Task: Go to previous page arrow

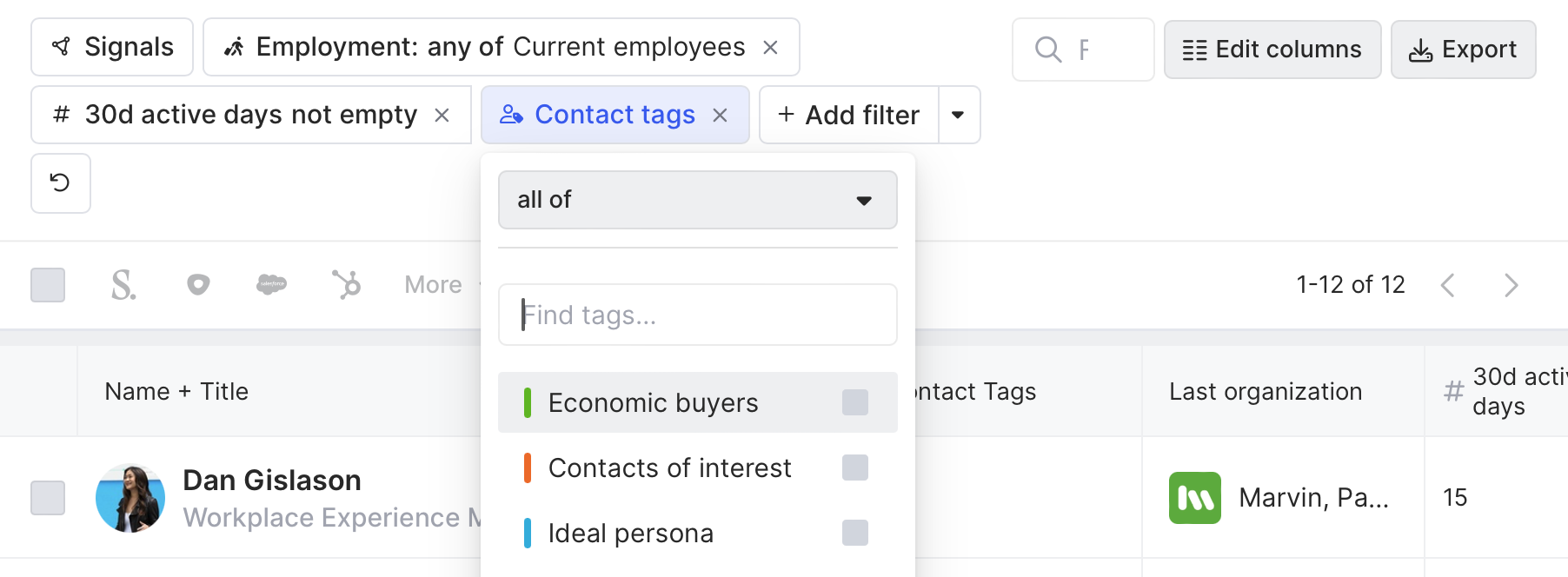Action: tap(1447, 285)
